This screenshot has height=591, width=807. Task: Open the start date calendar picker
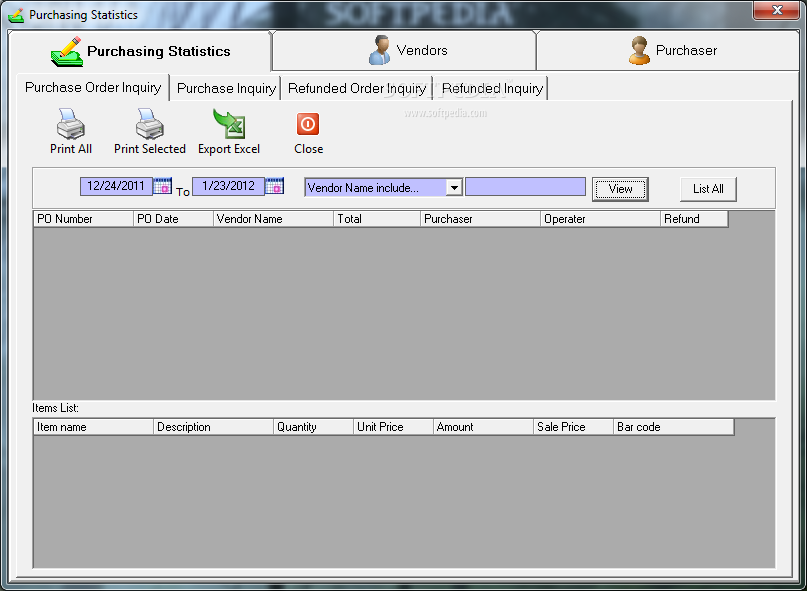point(163,185)
